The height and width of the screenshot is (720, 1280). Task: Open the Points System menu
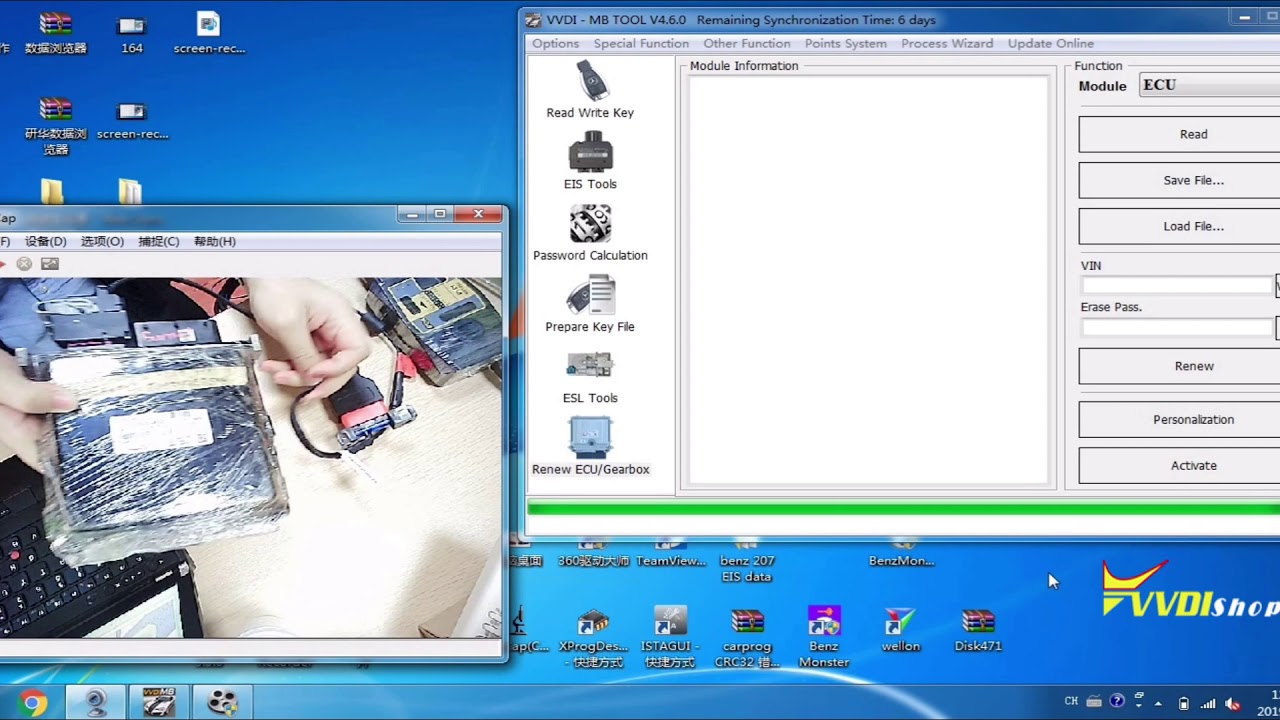pyautogui.click(x=846, y=43)
